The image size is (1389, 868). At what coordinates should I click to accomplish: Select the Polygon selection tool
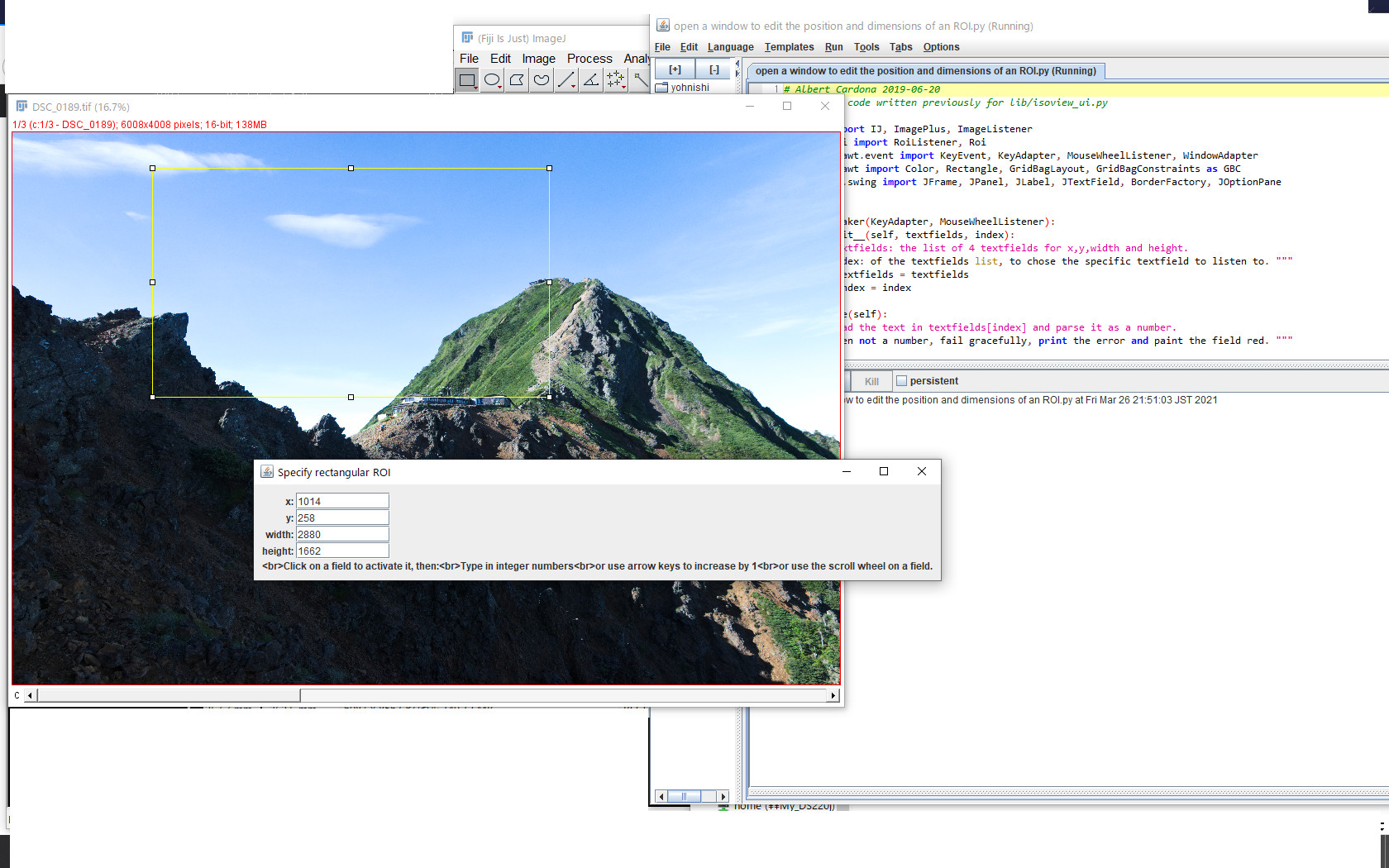click(x=516, y=79)
